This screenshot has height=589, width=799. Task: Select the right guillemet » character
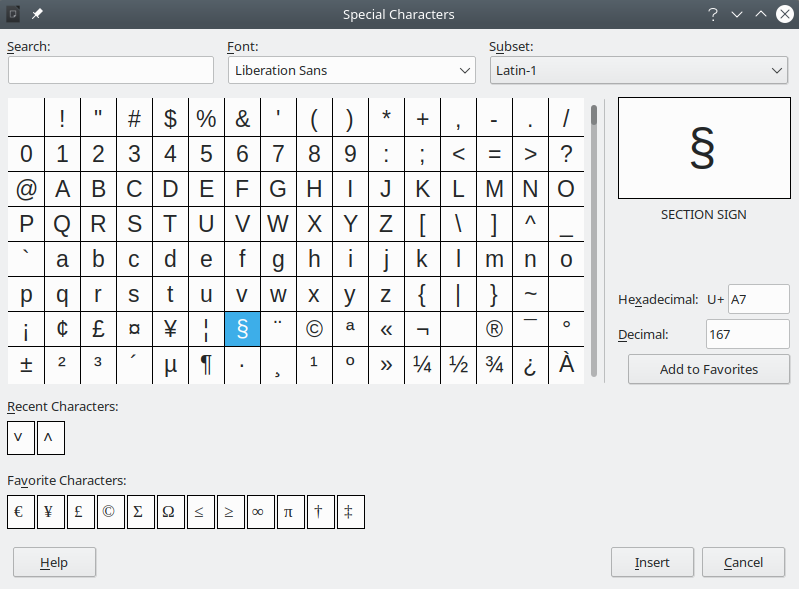386,365
